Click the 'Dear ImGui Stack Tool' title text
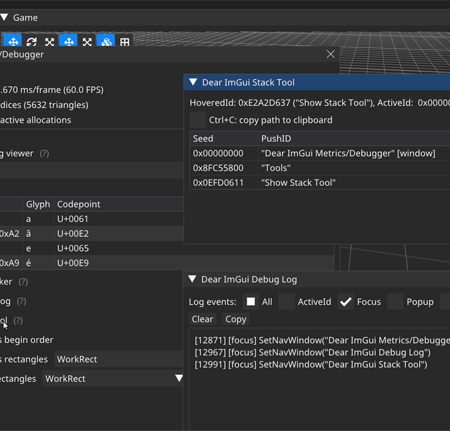 click(248, 82)
